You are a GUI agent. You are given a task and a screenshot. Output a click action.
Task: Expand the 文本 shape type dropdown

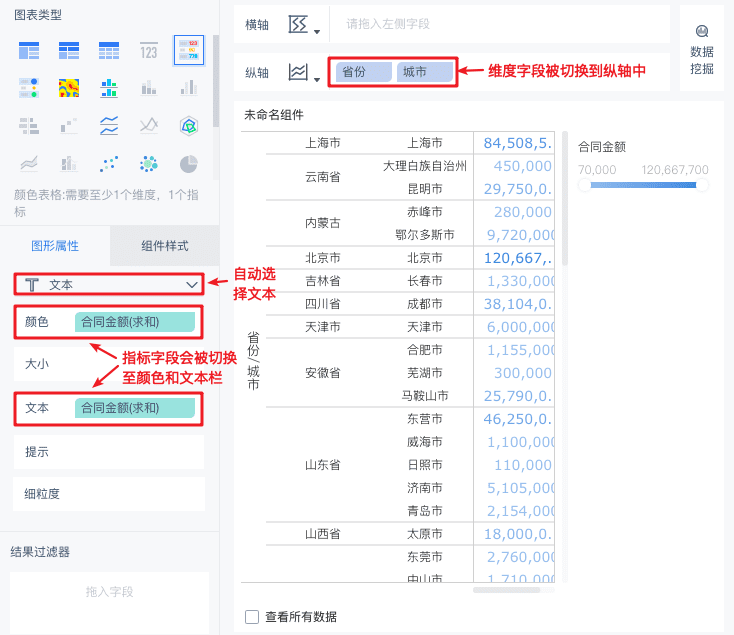(x=191, y=285)
